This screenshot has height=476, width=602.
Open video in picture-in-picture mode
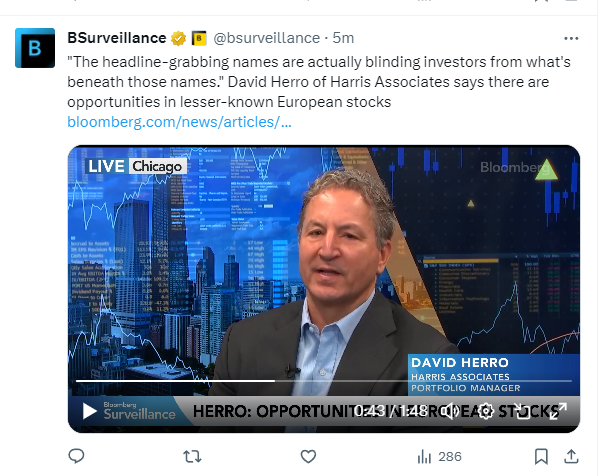(522, 411)
